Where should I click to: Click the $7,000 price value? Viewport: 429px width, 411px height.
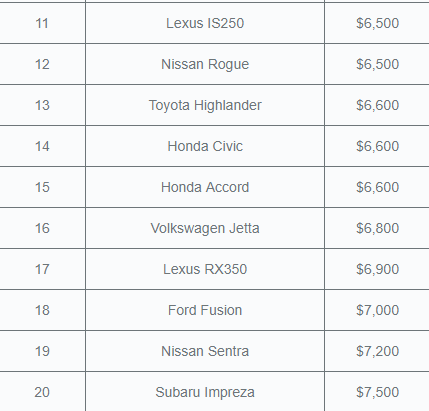point(377,310)
